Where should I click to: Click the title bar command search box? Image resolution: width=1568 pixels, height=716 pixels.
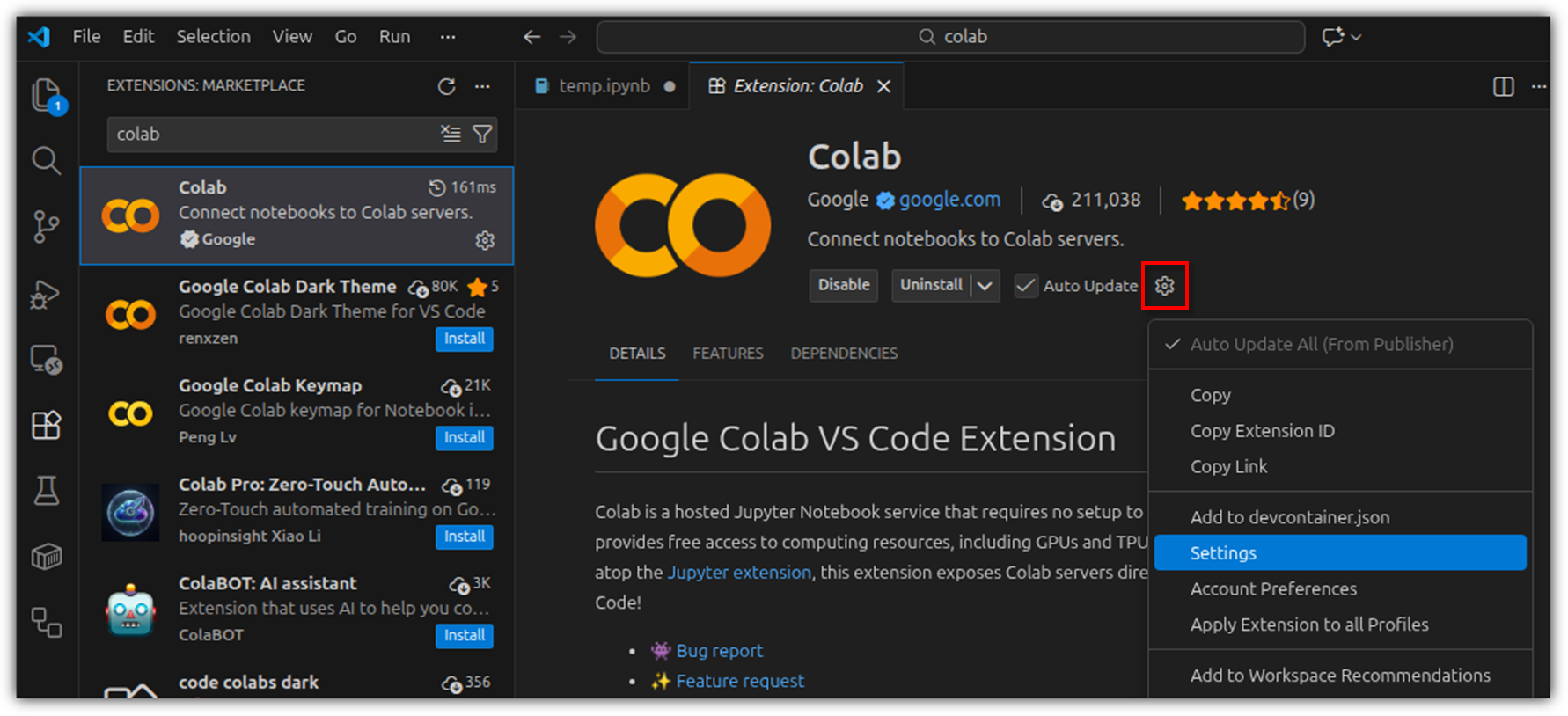coord(950,37)
